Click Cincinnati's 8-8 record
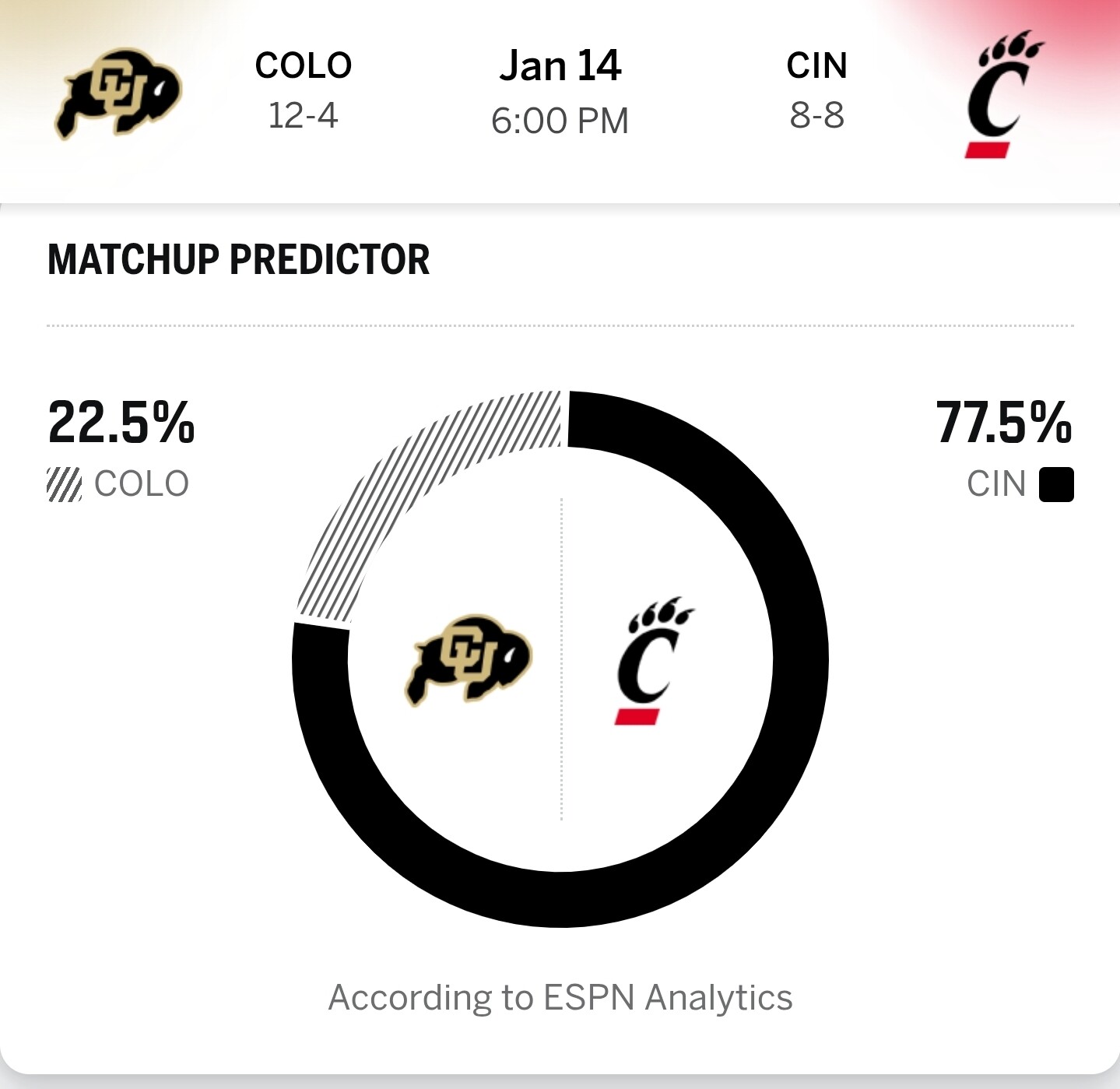This screenshot has height=1089, width=1120. [x=816, y=115]
